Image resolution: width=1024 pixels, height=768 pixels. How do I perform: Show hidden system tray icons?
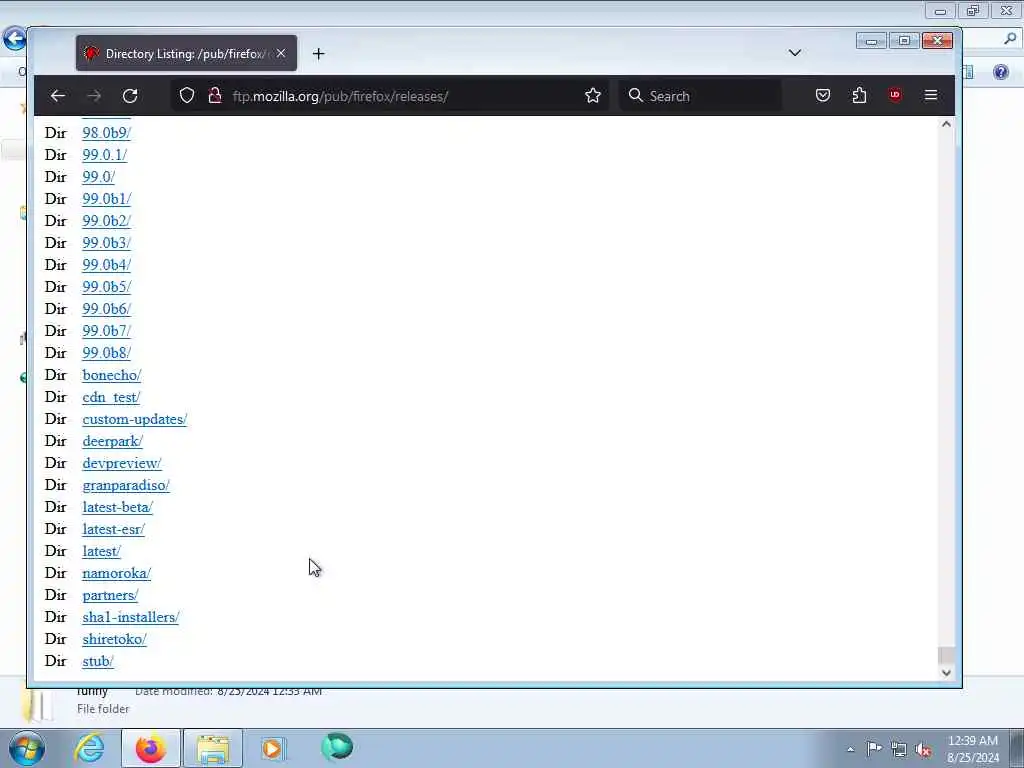[x=850, y=749]
